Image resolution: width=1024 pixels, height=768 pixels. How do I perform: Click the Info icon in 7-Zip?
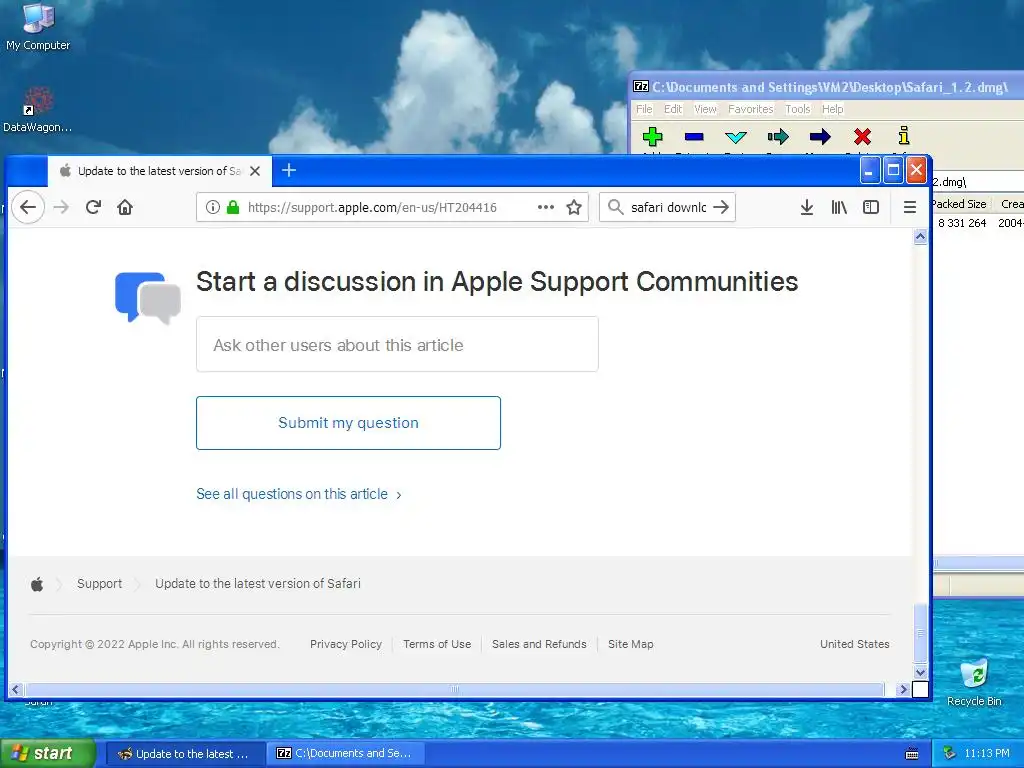[x=904, y=136]
